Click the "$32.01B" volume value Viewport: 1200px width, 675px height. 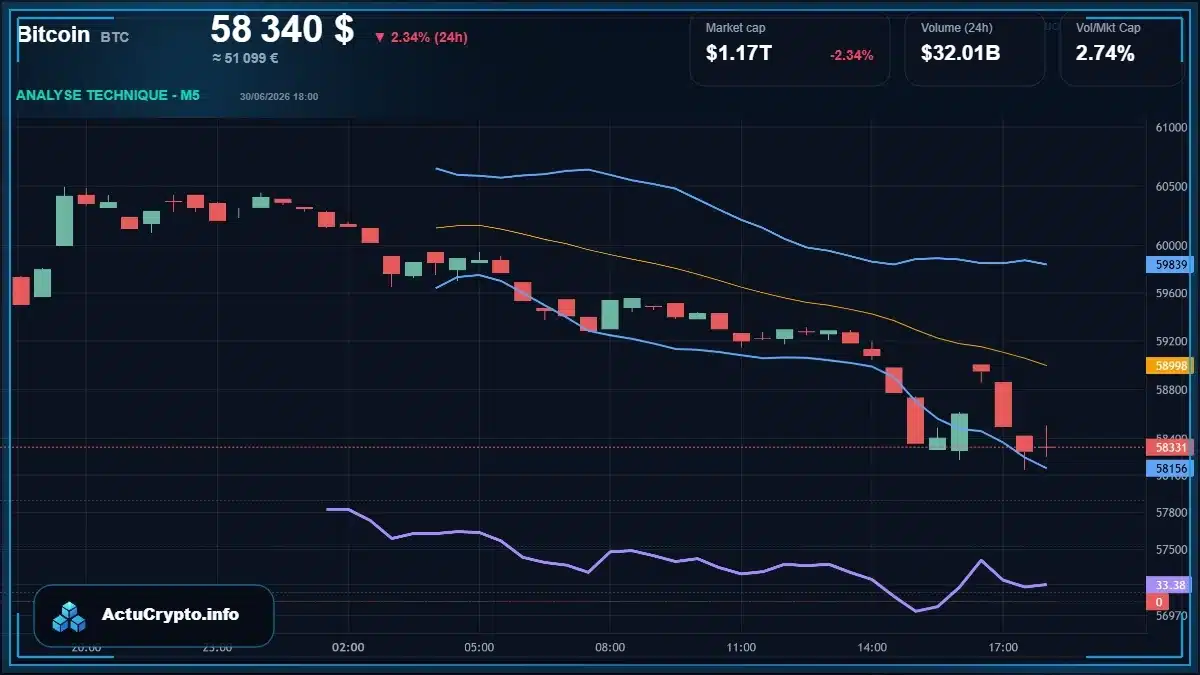[961, 54]
